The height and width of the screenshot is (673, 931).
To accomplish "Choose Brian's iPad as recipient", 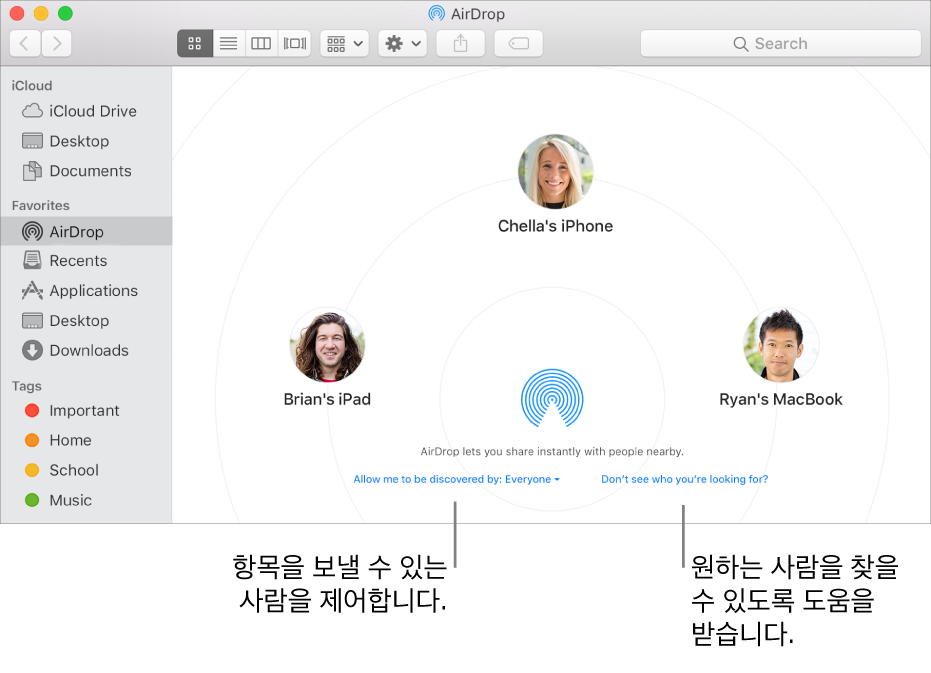I will tap(327, 345).
